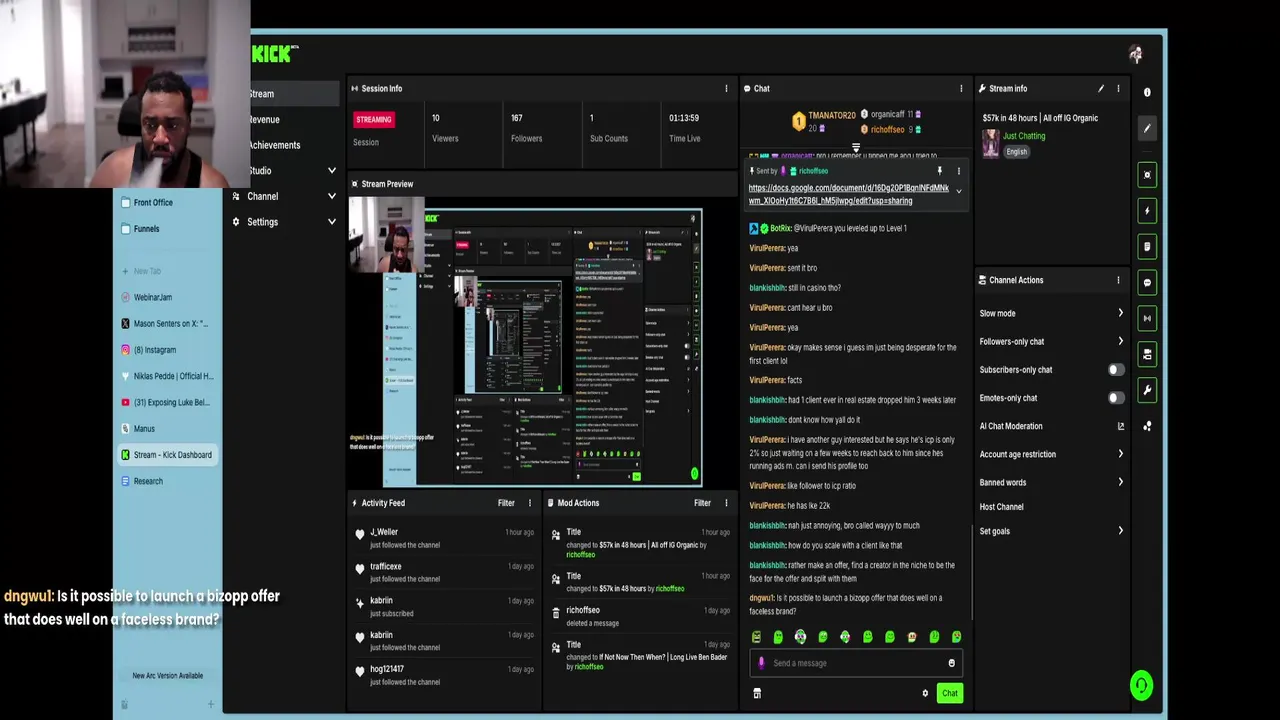The width and height of the screenshot is (1280, 720).
Task: Click the info icon in right toolbar
Action: point(1147,92)
